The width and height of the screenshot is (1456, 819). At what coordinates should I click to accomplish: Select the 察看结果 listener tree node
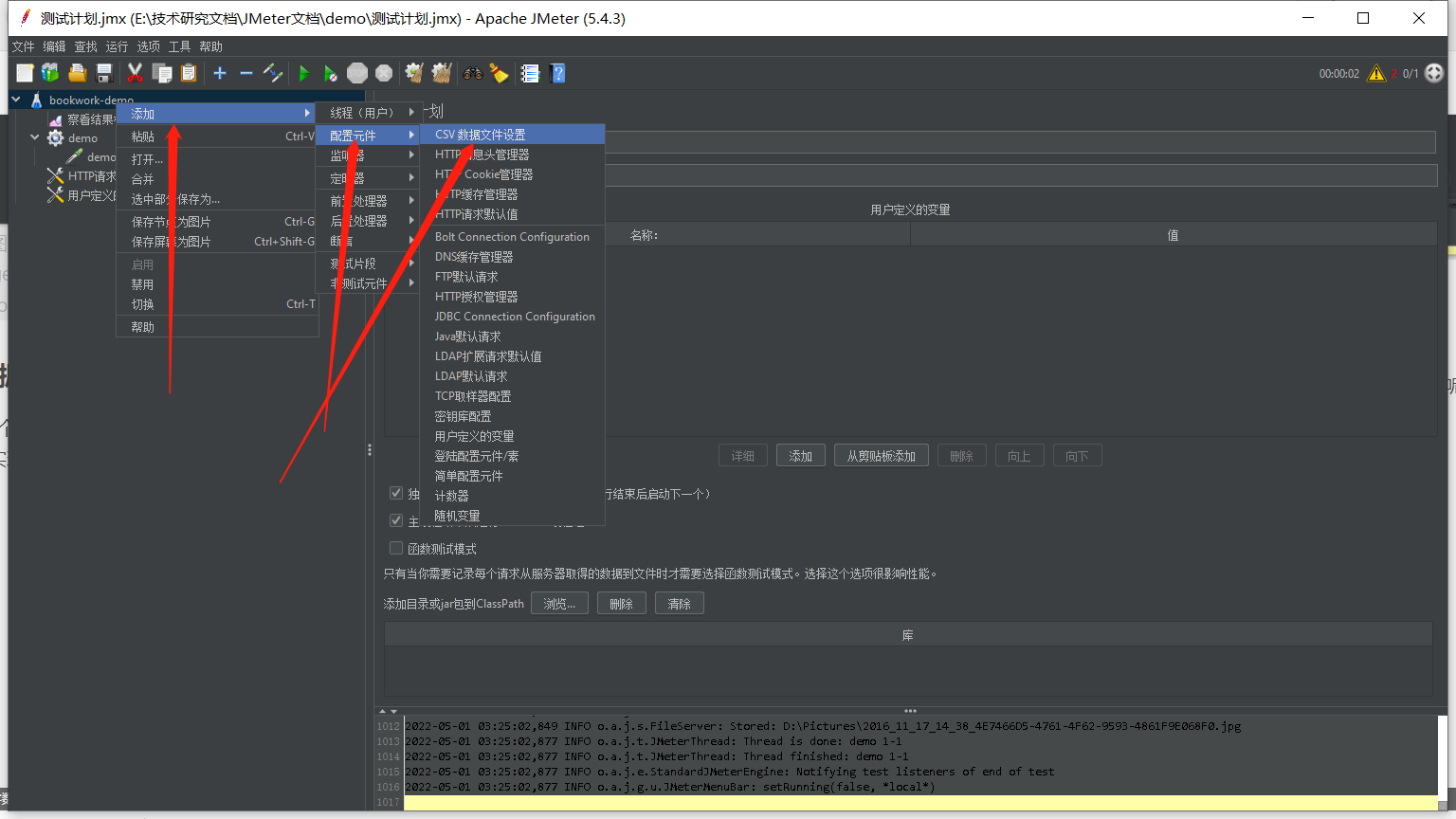click(x=82, y=119)
